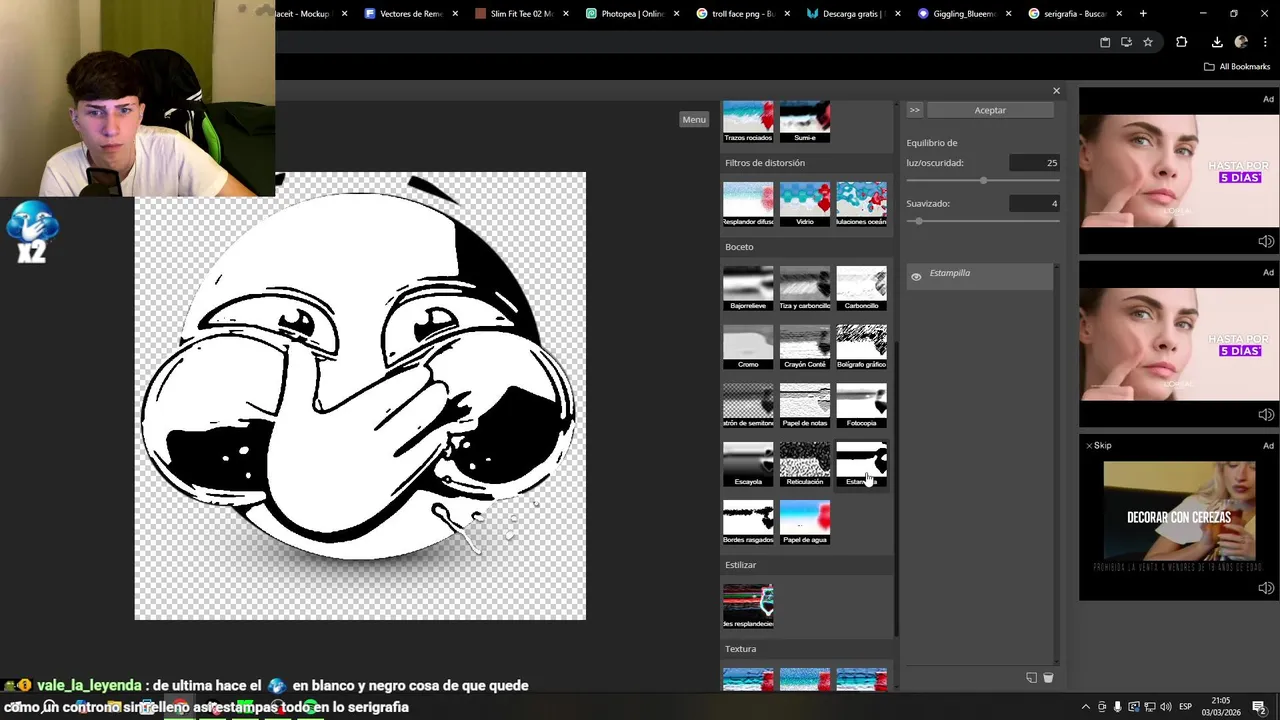
Task: Choose the Bajorrelieve sketch filter
Action: (748, 288)
